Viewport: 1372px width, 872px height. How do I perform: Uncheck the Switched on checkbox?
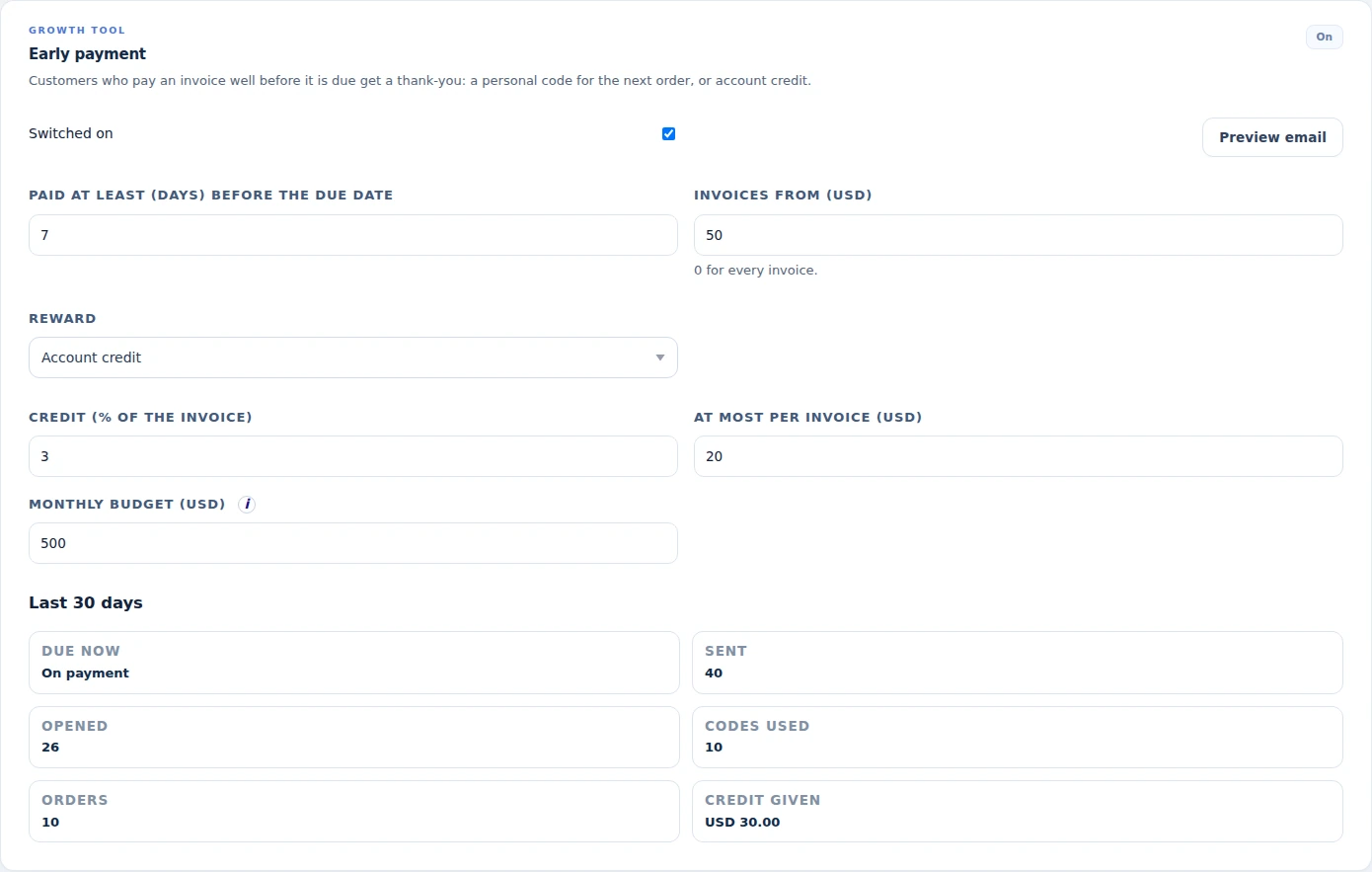click(668, 133)
